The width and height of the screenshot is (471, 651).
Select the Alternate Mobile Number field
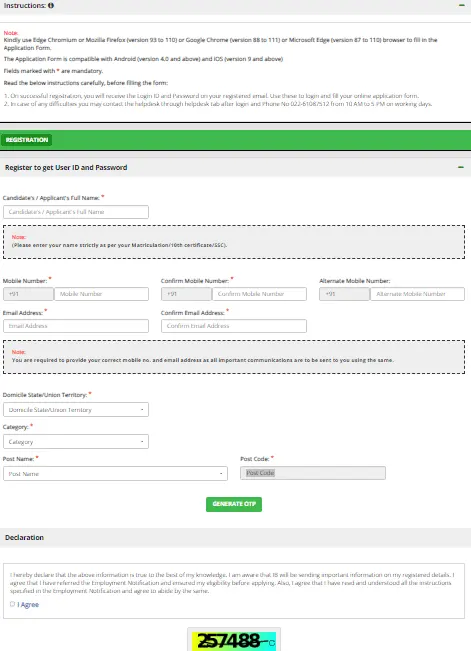(417, 294)
